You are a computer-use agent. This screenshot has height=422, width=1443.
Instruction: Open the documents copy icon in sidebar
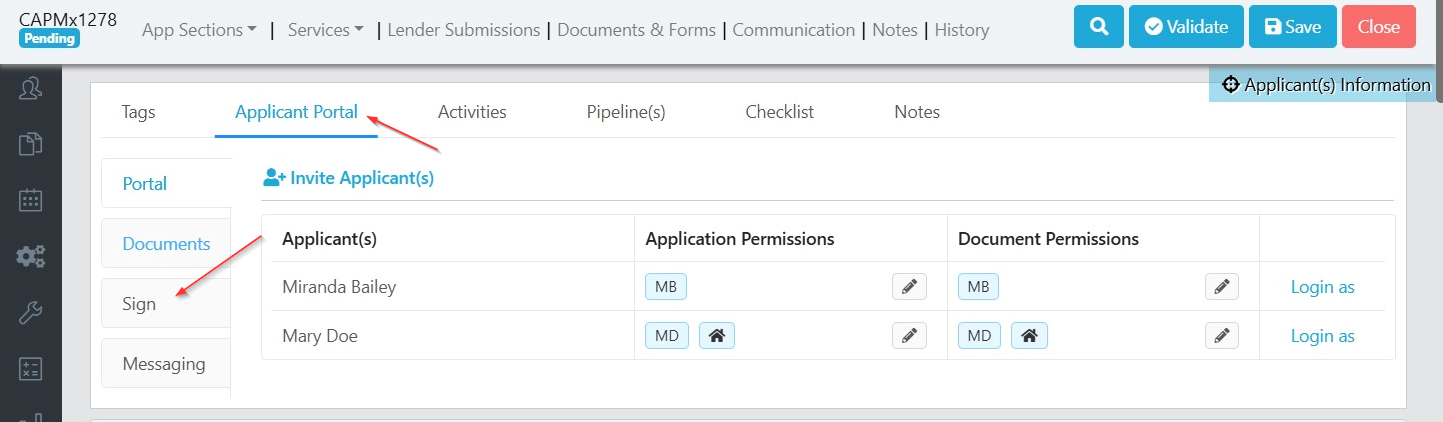(31, 144)
